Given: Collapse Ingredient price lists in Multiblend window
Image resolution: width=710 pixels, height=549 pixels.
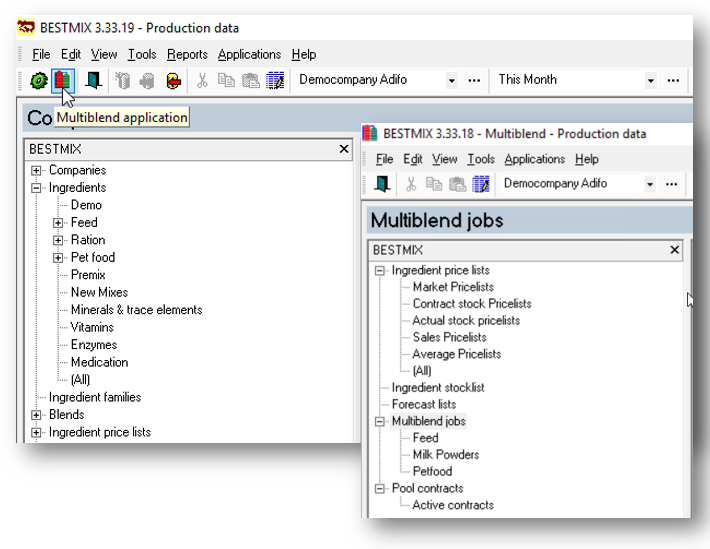Looking at the screenshot, I should (380, 270).
